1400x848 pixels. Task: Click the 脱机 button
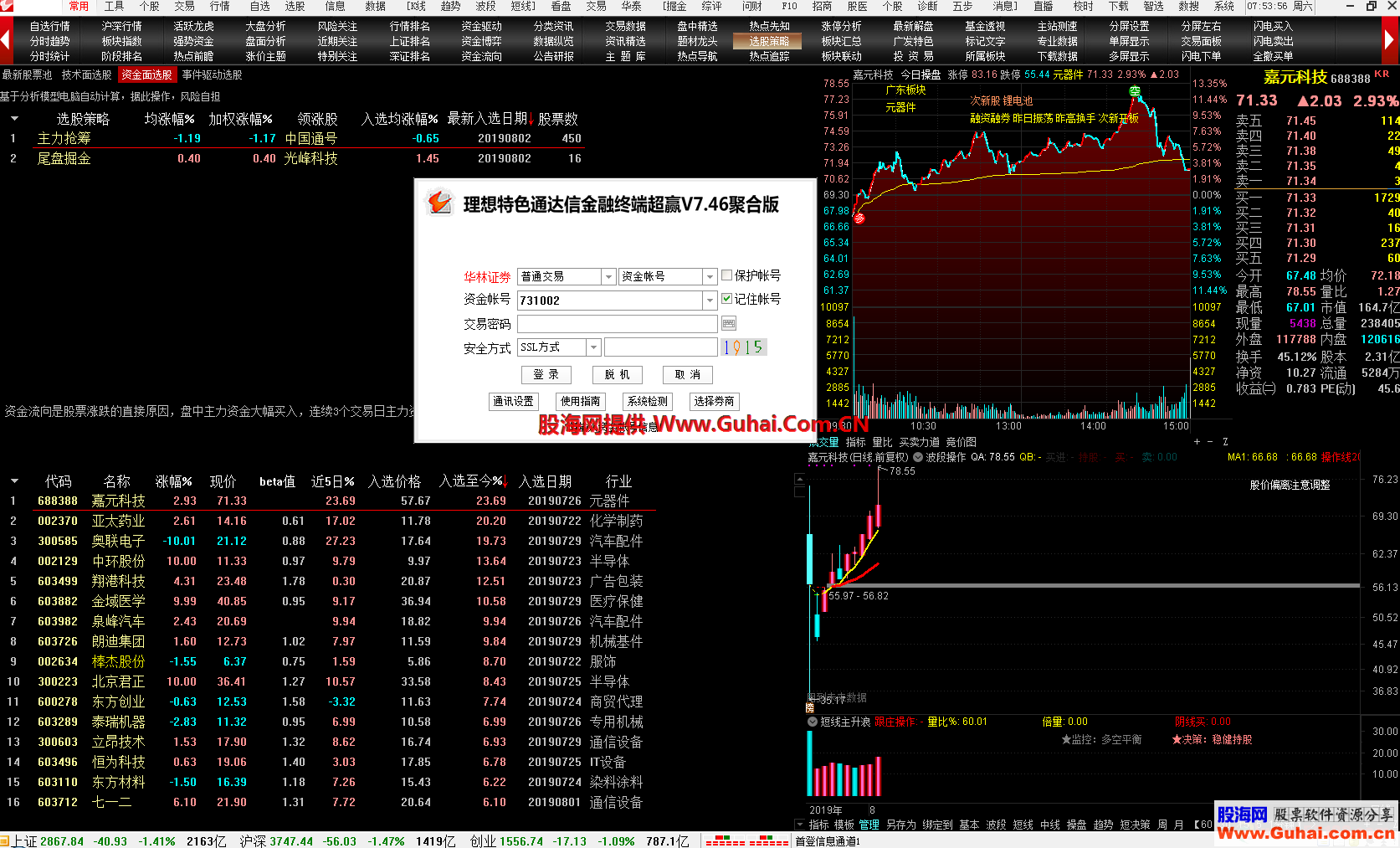[617, 375]
